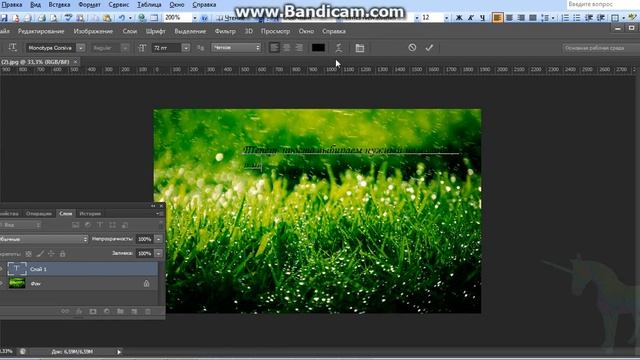The image size is (640, 360).
Task: Open the opacity slider dropdown
Action: click(x=158, y=239)
